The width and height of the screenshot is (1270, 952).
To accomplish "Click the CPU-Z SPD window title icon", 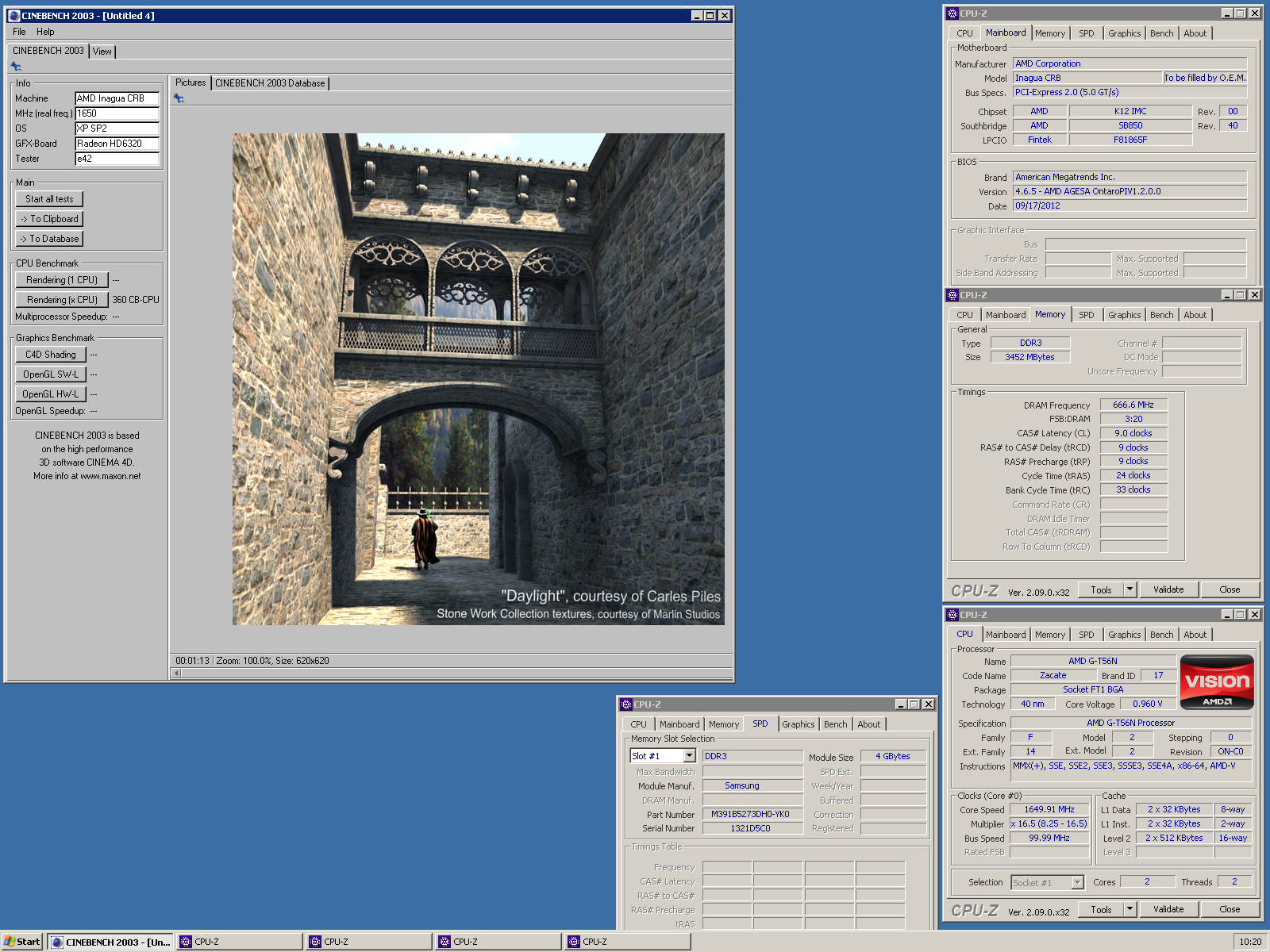I will click(626, 704).
